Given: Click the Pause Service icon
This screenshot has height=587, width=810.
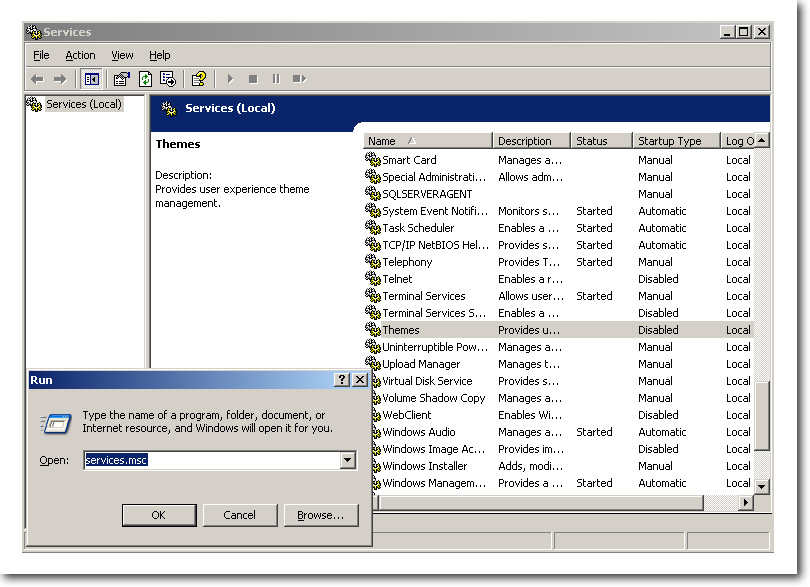Looking at the screenshot, I should (x=276, y=79).
